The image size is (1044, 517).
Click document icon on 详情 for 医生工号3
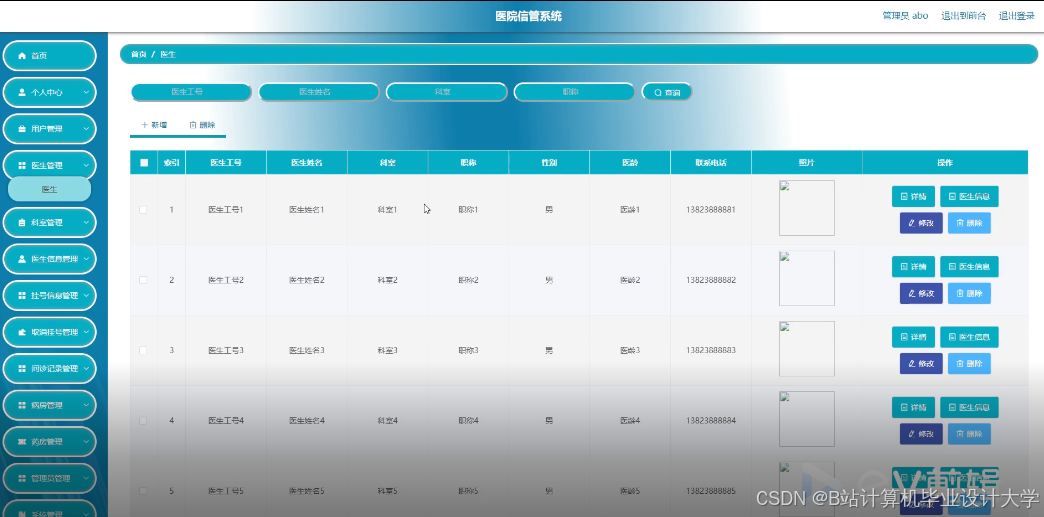click(904, 337)
